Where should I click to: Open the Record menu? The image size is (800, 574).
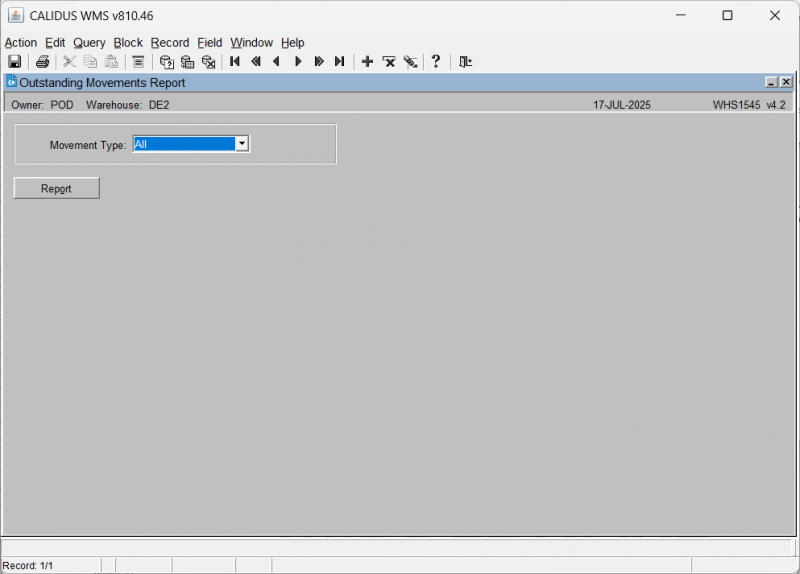coord(170,43)
